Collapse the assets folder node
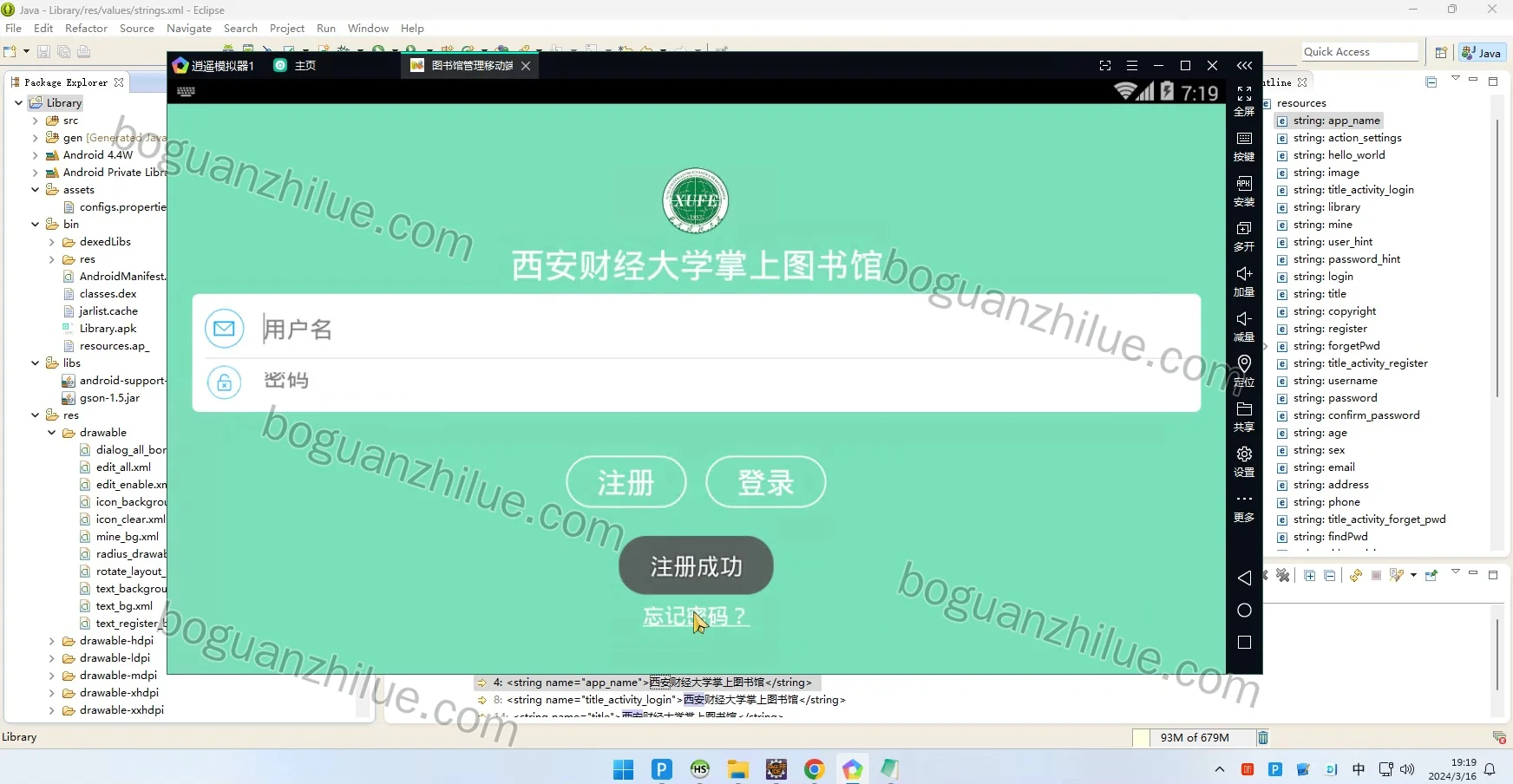 coord(35,190)
